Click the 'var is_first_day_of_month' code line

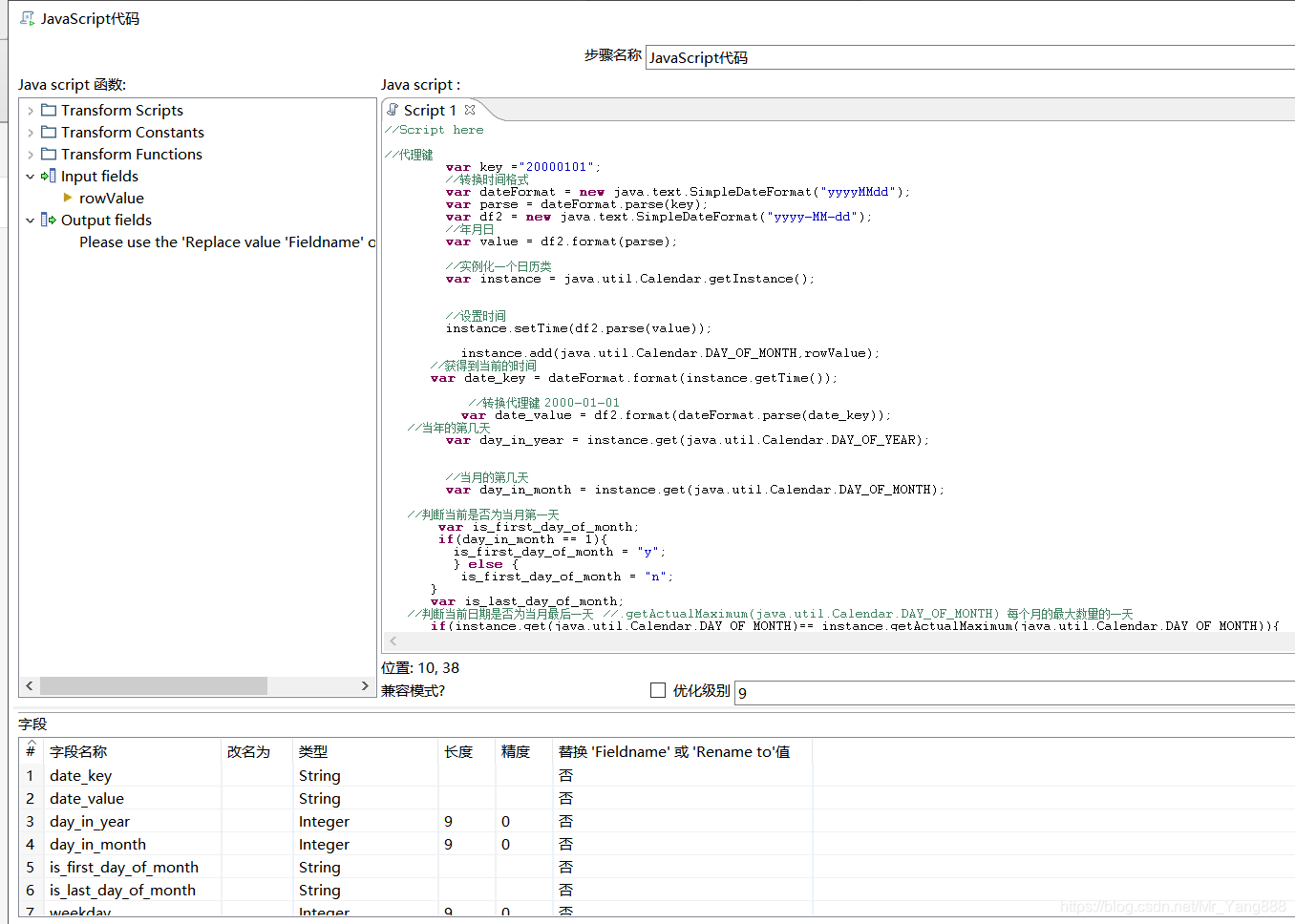point(539,527)
